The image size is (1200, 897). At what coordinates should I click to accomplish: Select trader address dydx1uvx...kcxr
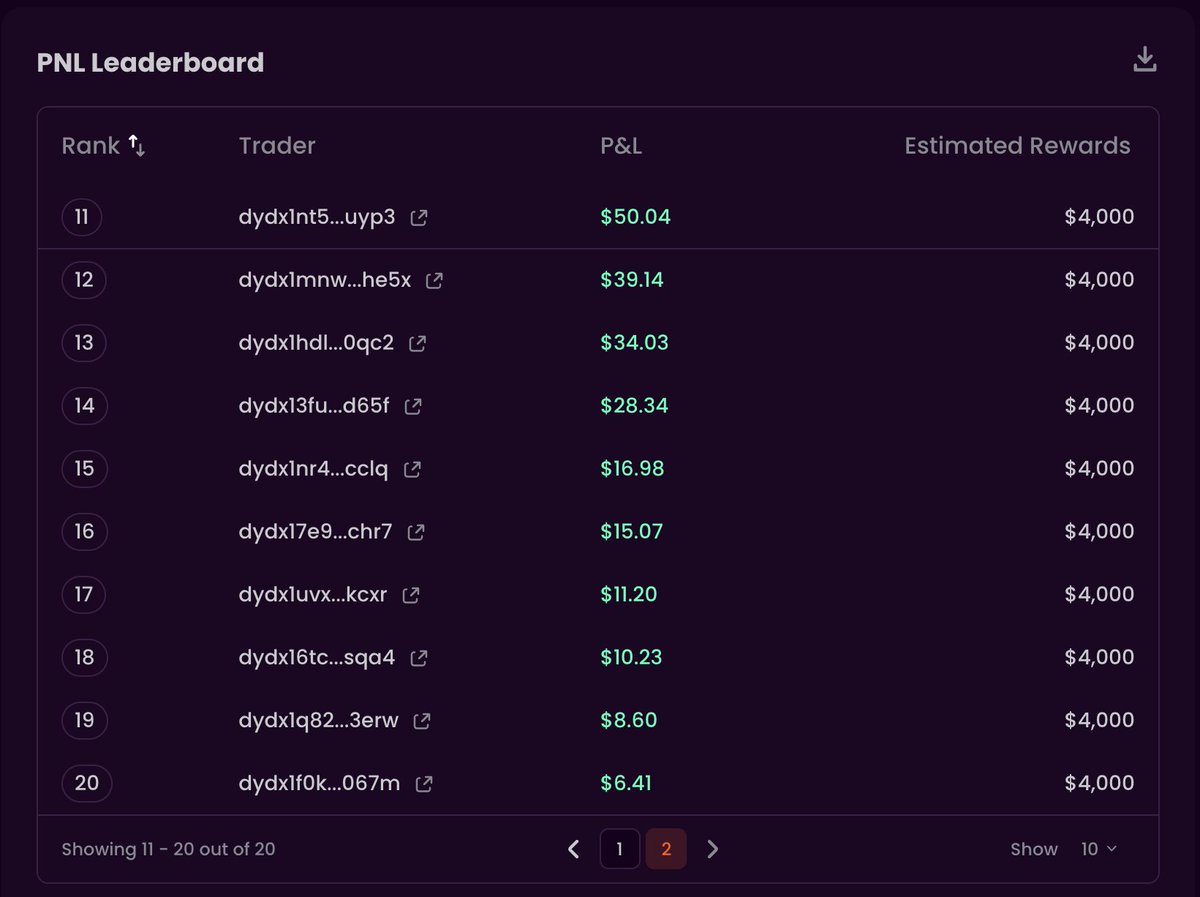click(313, 595)
